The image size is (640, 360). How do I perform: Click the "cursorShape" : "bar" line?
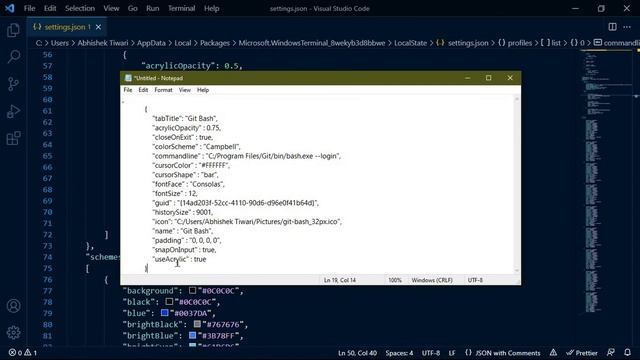[x=185, y=175]
